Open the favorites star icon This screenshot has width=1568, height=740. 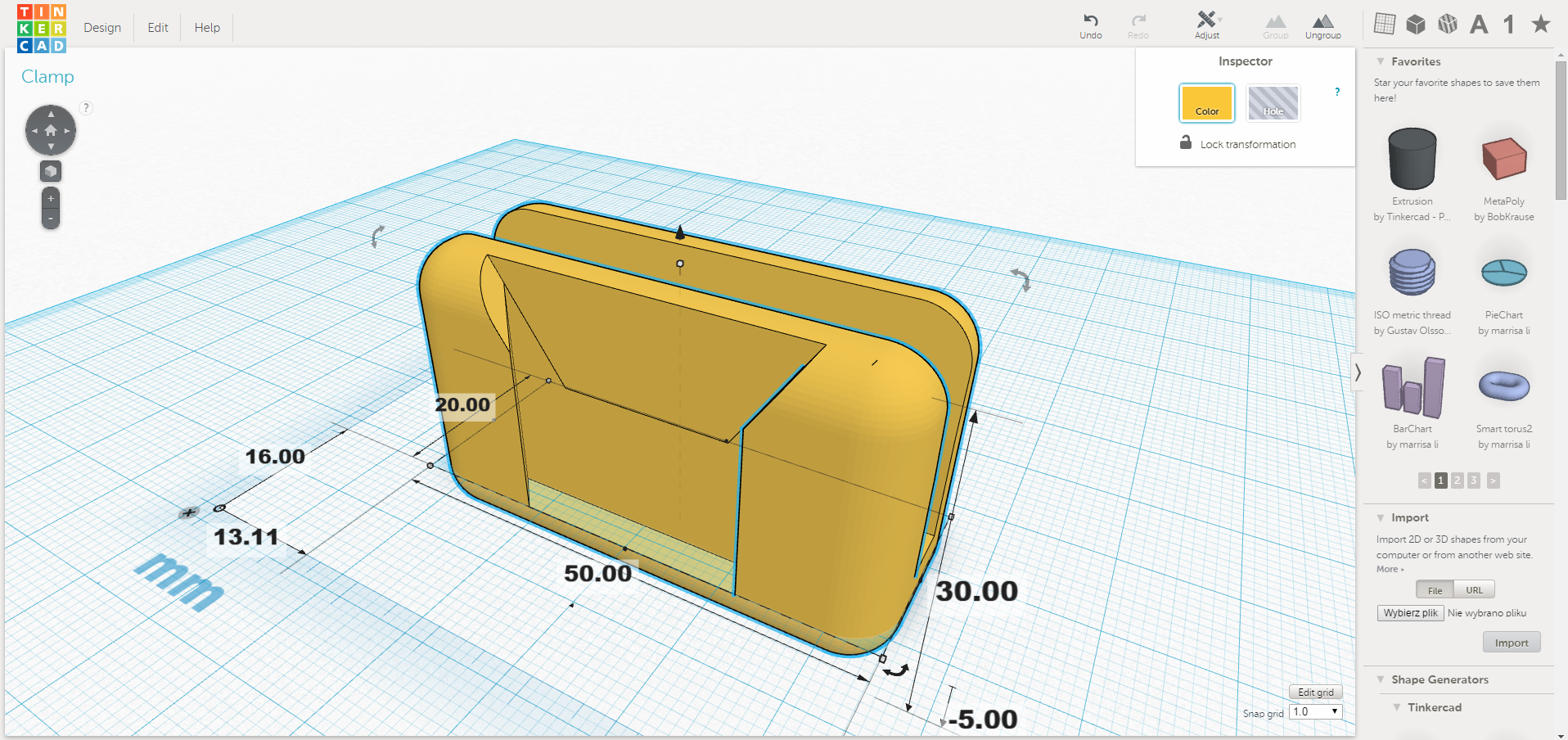[1541, 24]
